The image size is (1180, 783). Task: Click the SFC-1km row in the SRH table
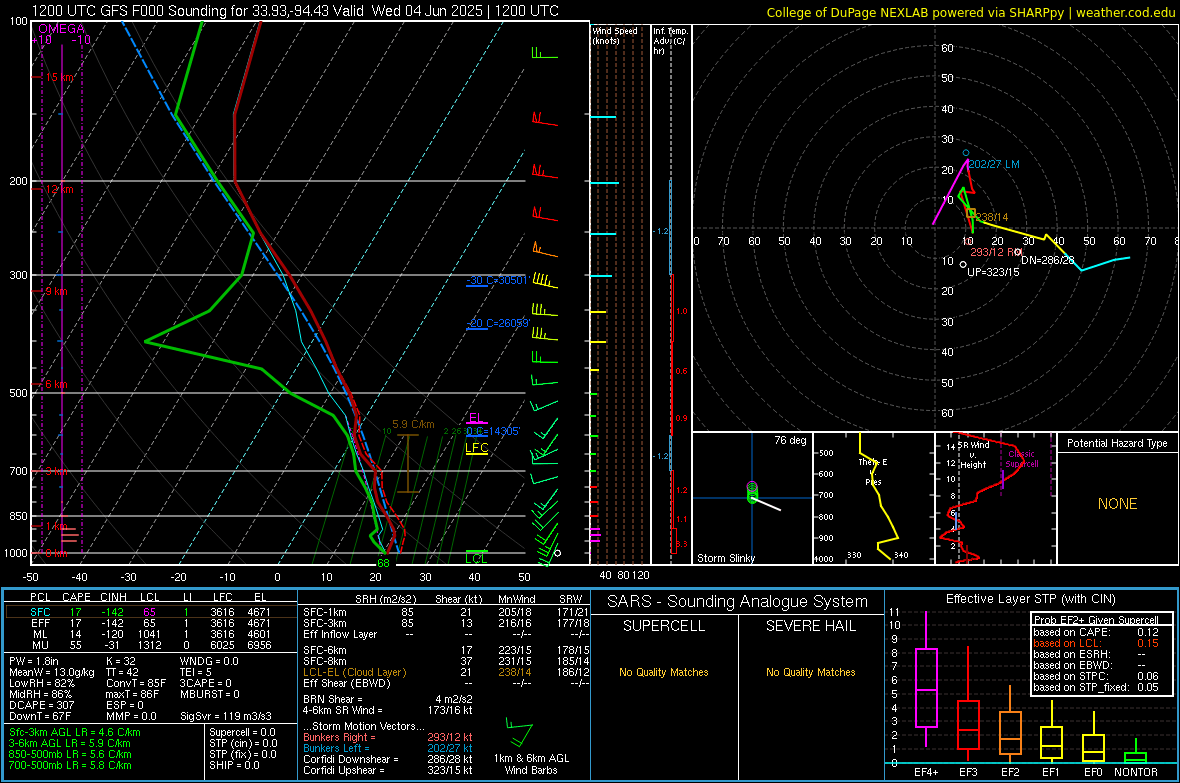(446, 612)
